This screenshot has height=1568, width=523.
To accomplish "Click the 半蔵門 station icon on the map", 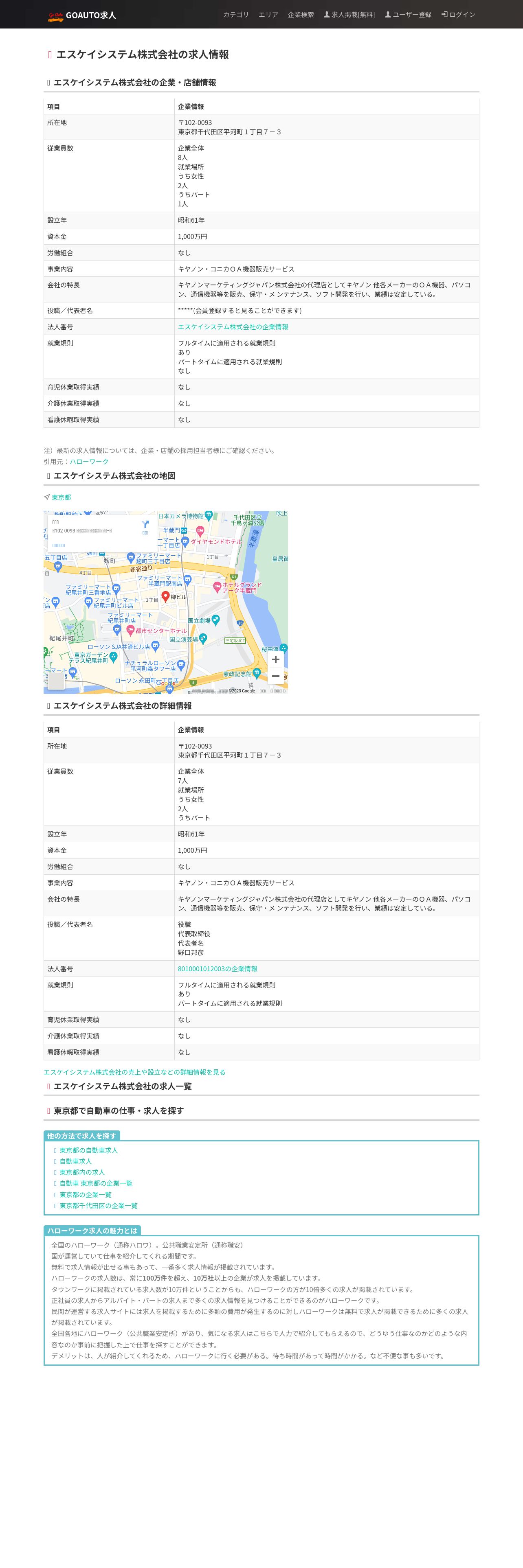I will point(184,530).
